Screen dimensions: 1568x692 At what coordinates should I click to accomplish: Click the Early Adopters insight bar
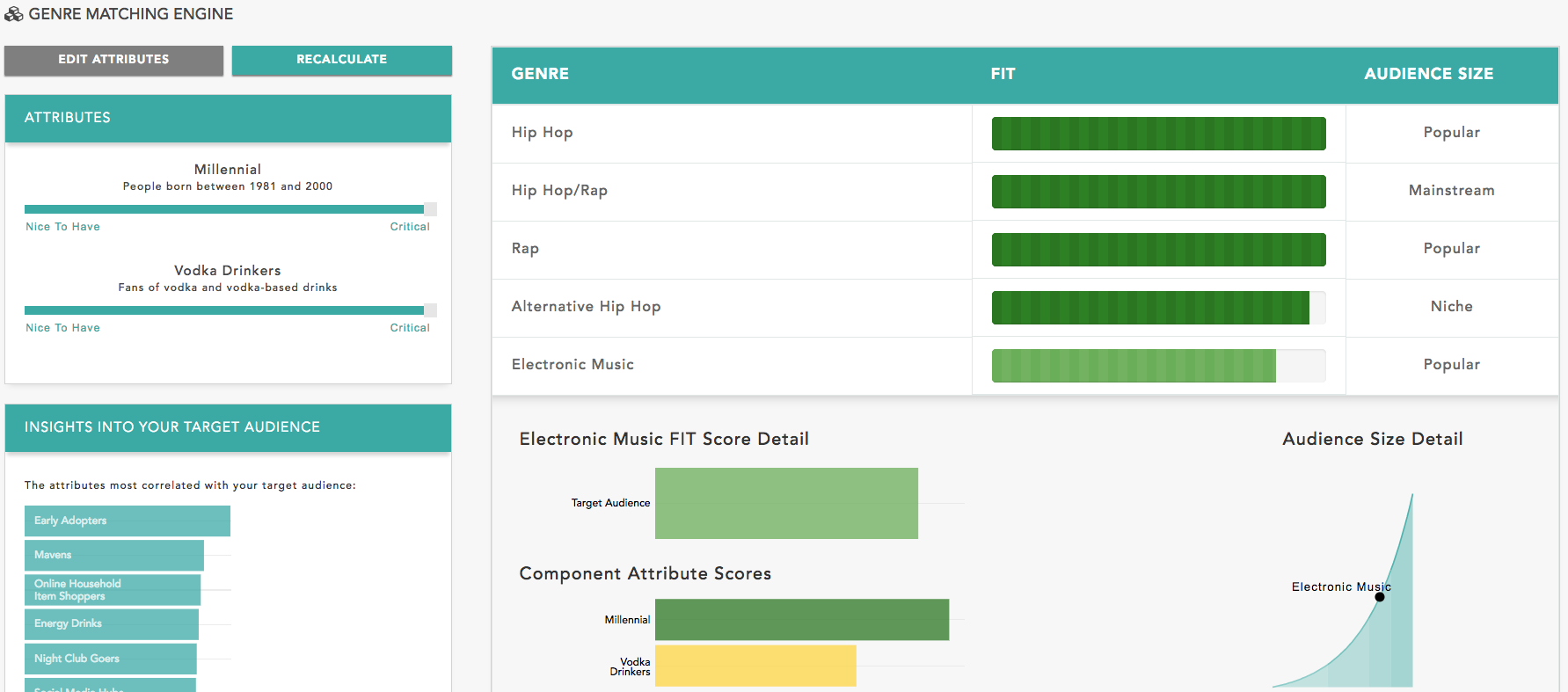[x=128, y=521]
